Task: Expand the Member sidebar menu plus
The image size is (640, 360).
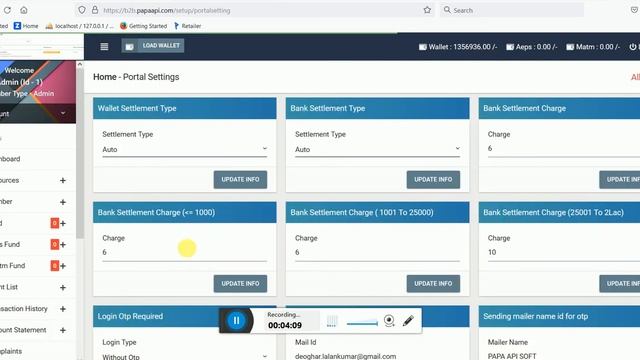Action: click(x=63, y=202)
